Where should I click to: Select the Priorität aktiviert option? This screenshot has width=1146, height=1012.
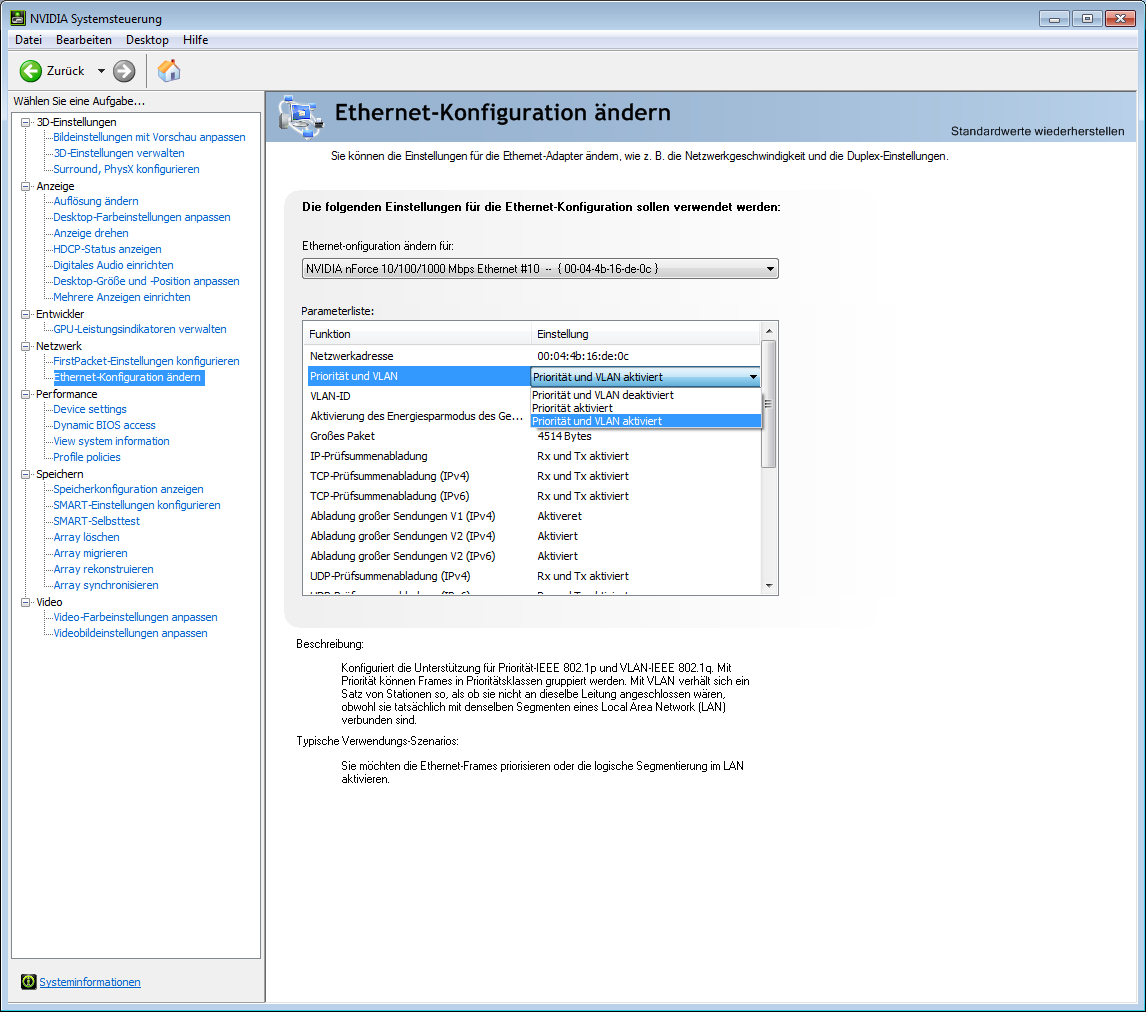[x=645, y=408]
